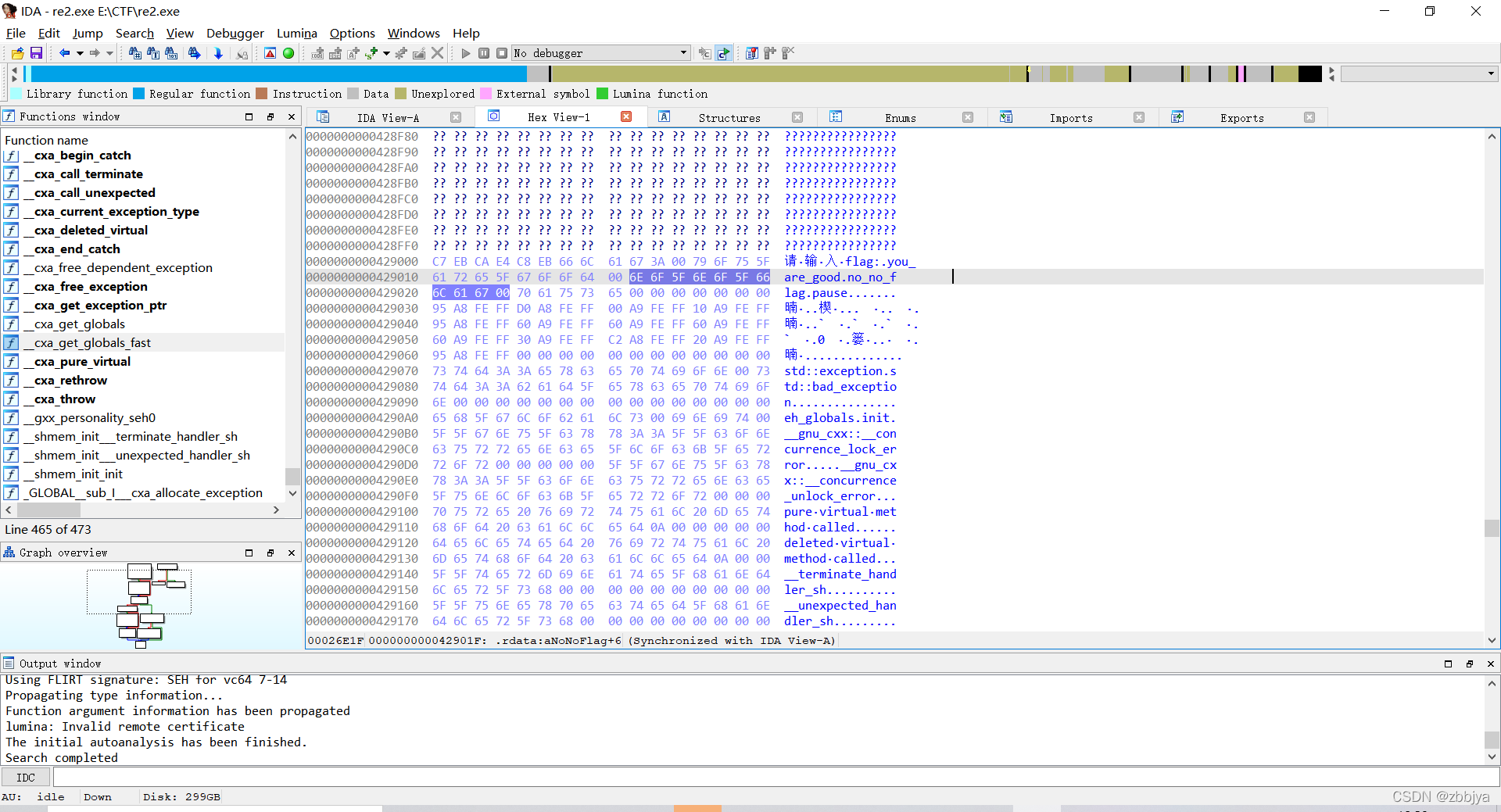Open the Lumina menu
1501x812 pixels.
click(297, 33)
